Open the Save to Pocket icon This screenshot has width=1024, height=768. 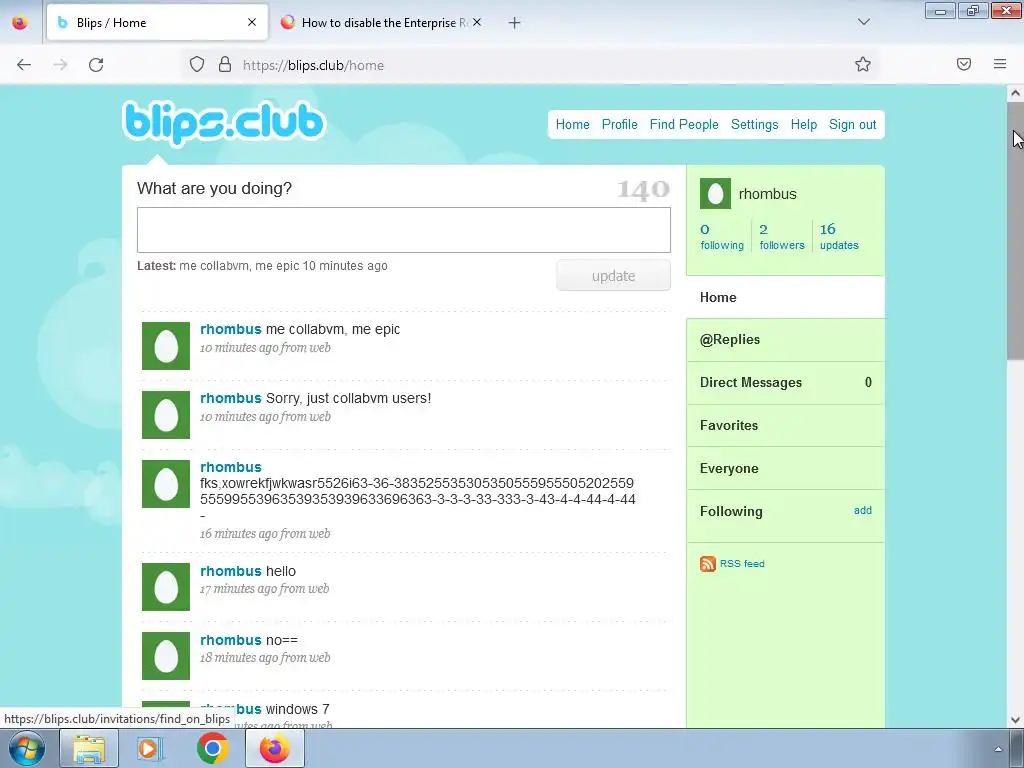point(964,64)
